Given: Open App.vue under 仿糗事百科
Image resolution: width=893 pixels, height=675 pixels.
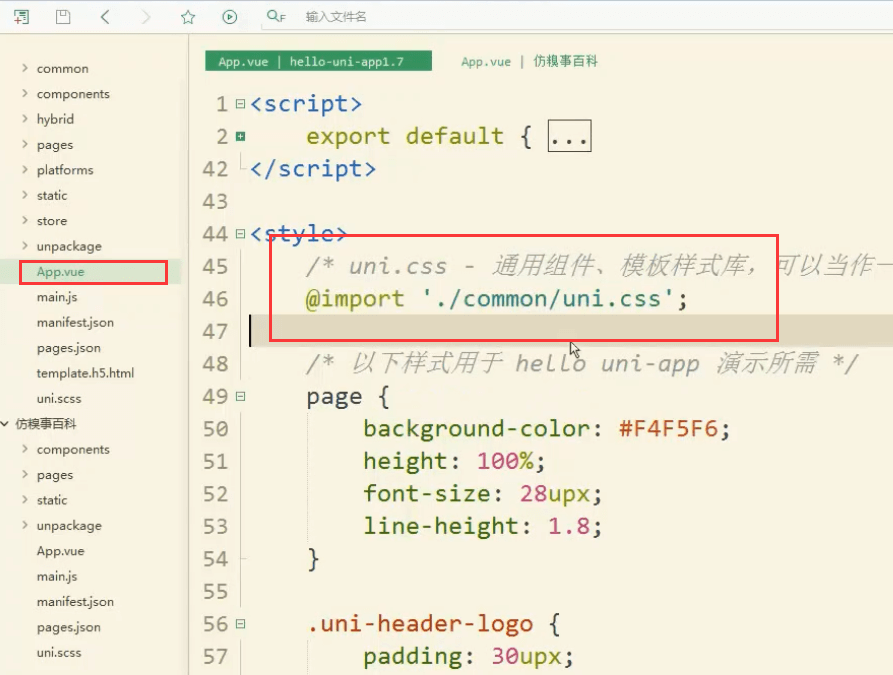Looking at the screenshot, I should (x=60, y=551).
